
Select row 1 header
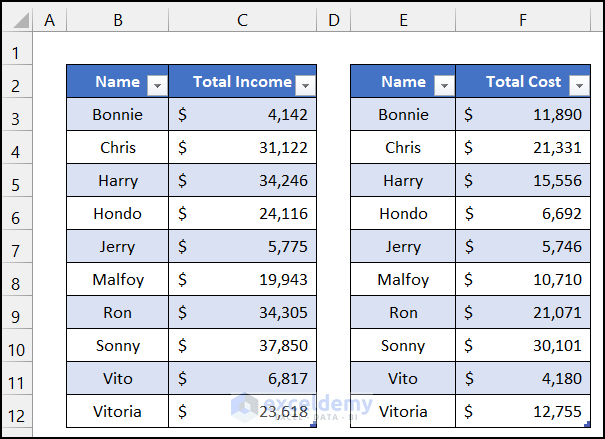16,52
